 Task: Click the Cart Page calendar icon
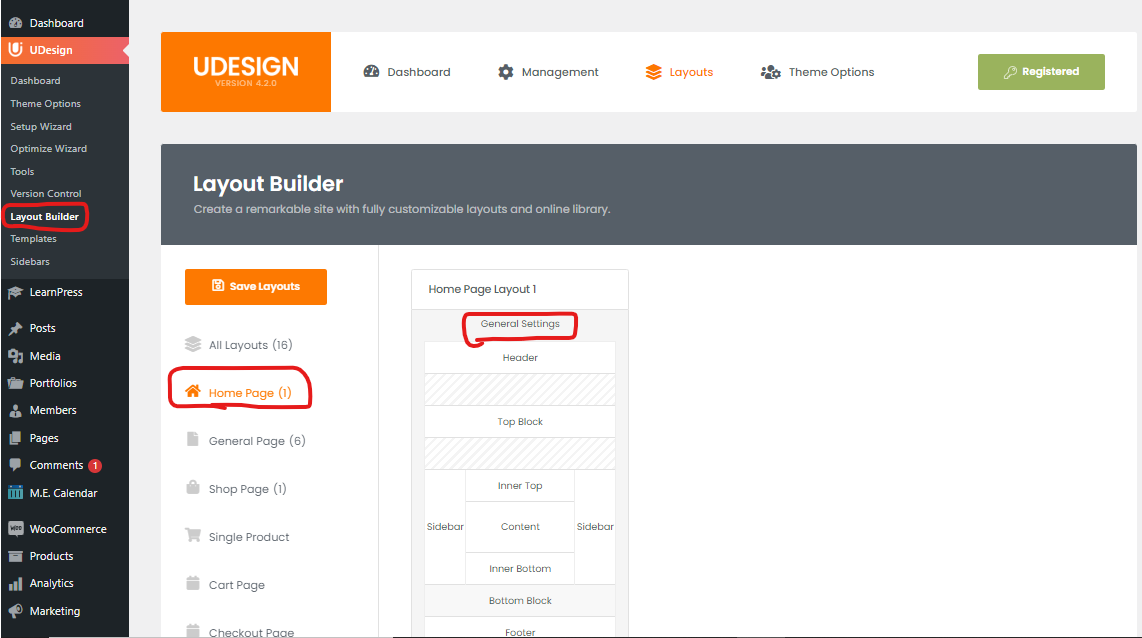[x=192, y=583]
